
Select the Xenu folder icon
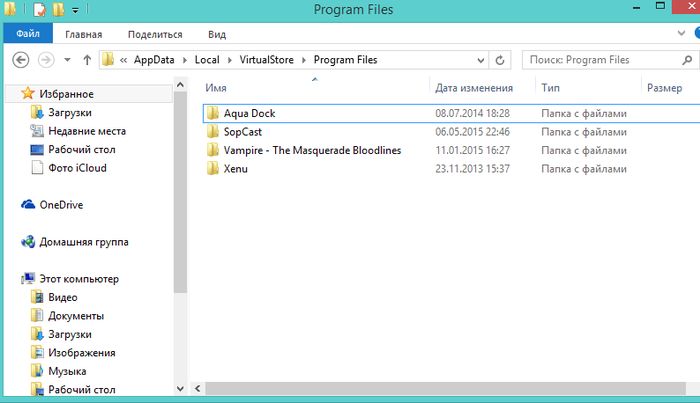click(x=211, y=169)
